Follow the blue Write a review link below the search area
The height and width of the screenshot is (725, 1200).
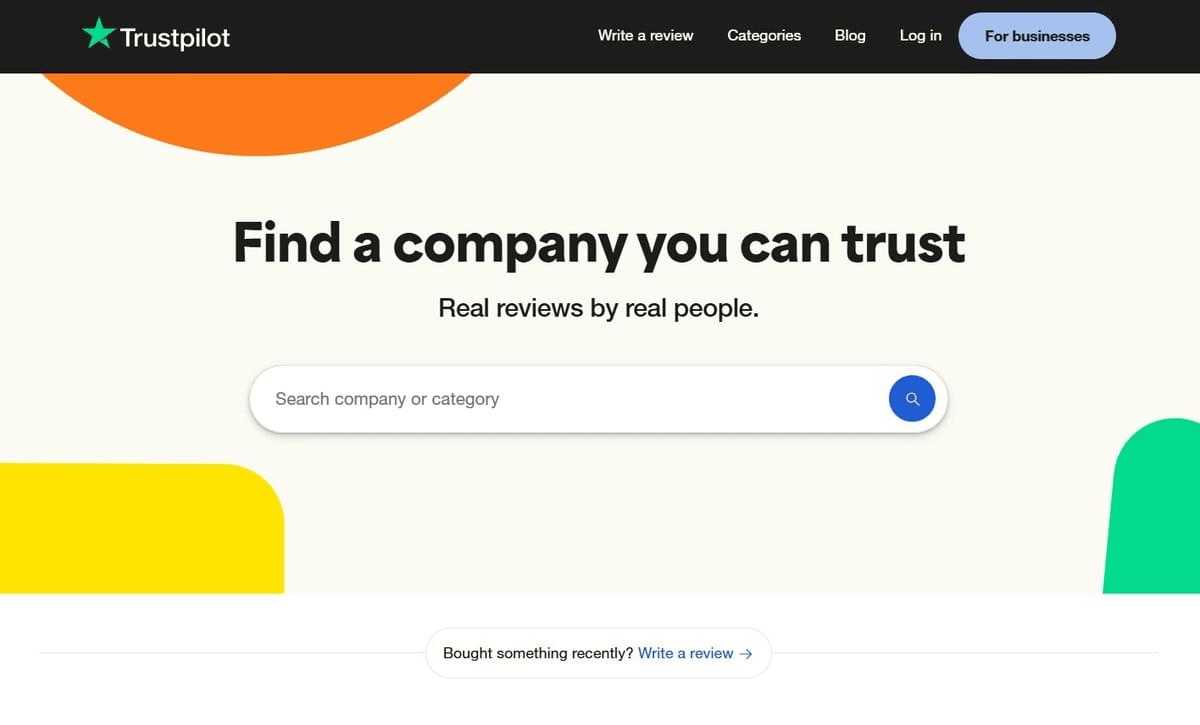click(x=685, y=653)
